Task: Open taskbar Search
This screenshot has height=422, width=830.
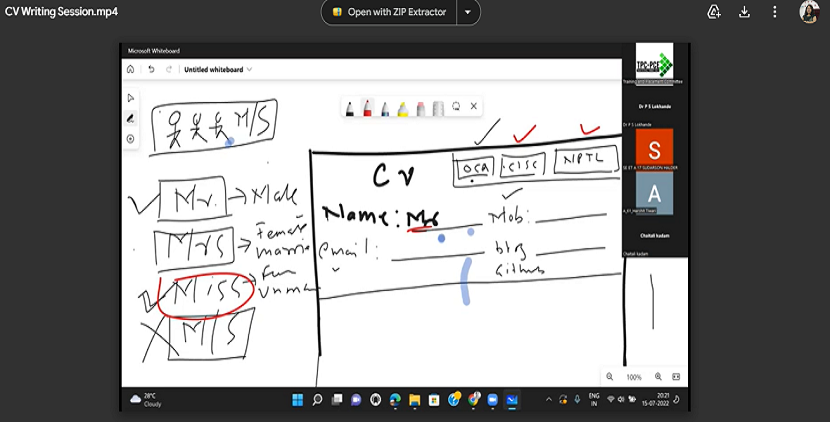Action: (318, 400)
